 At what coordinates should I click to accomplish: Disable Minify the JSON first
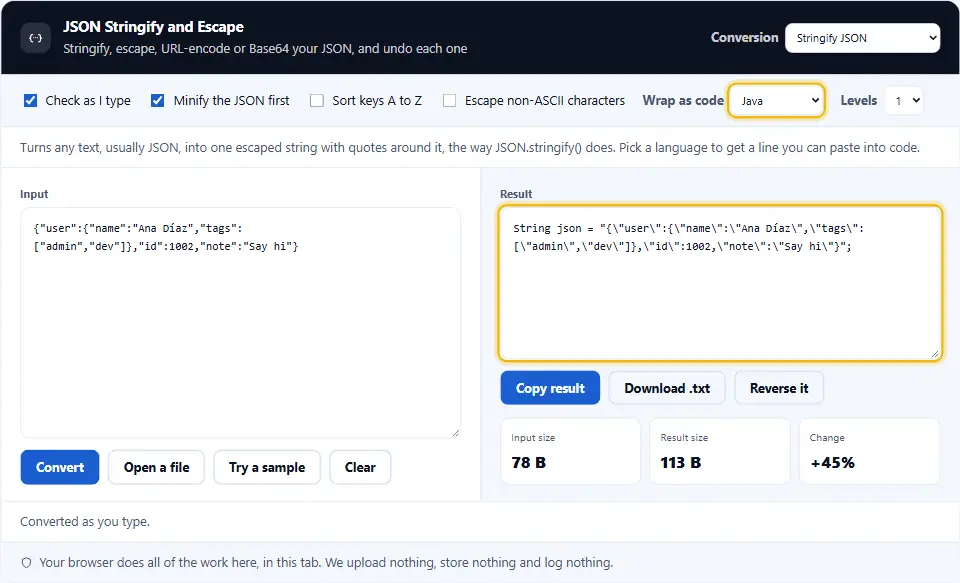click(x=157, y=100)
